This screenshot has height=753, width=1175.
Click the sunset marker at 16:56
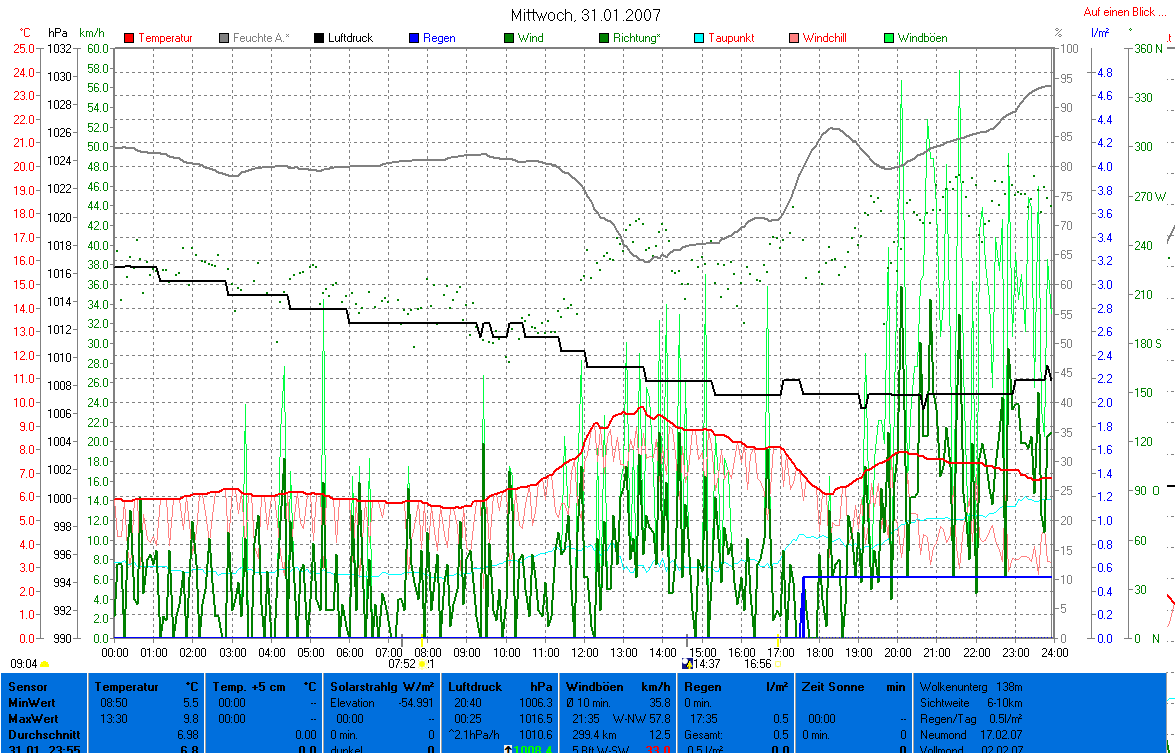point(778,663)
